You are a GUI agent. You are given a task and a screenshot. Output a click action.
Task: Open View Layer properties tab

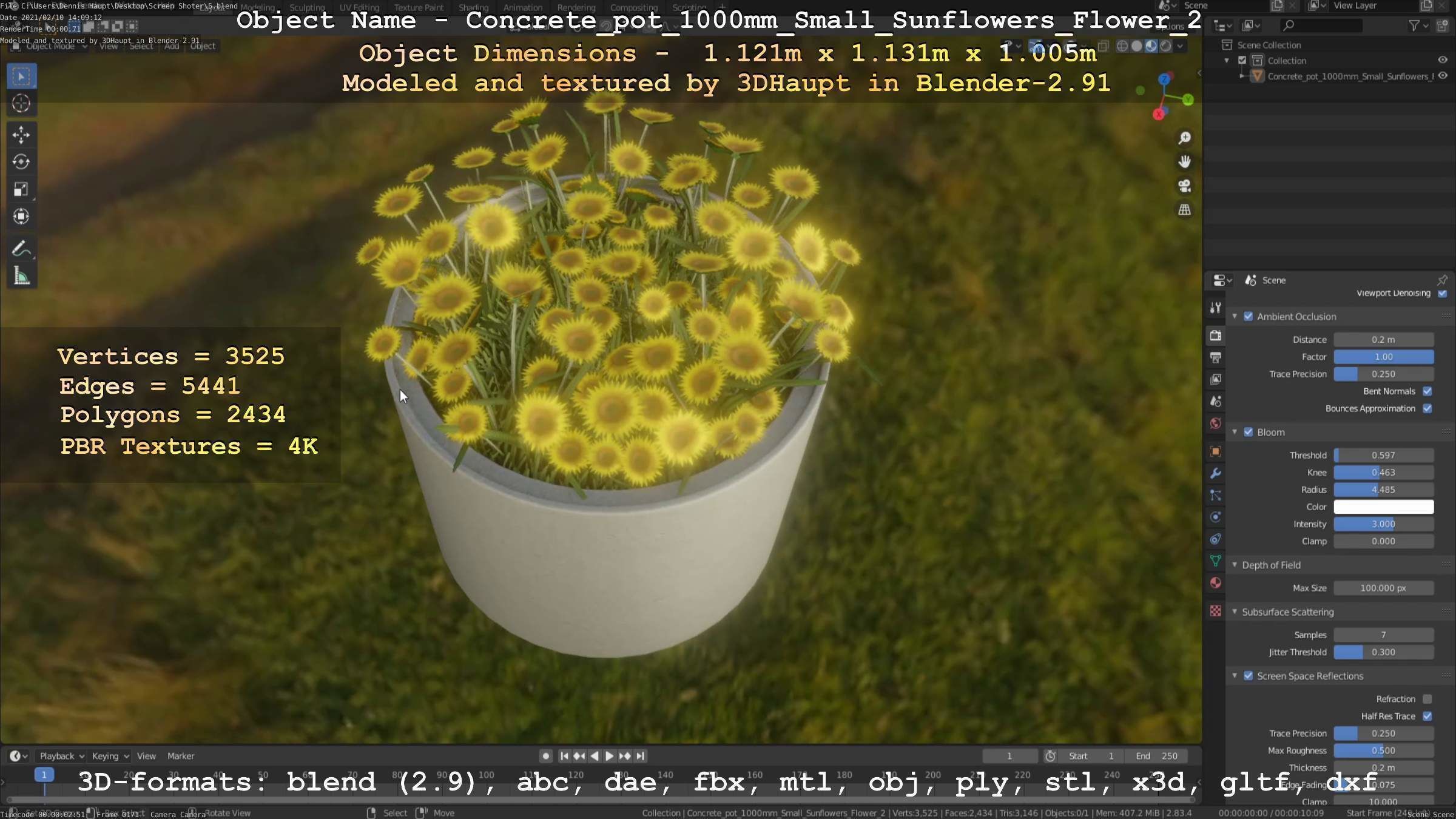click(x=1215, y=379)
